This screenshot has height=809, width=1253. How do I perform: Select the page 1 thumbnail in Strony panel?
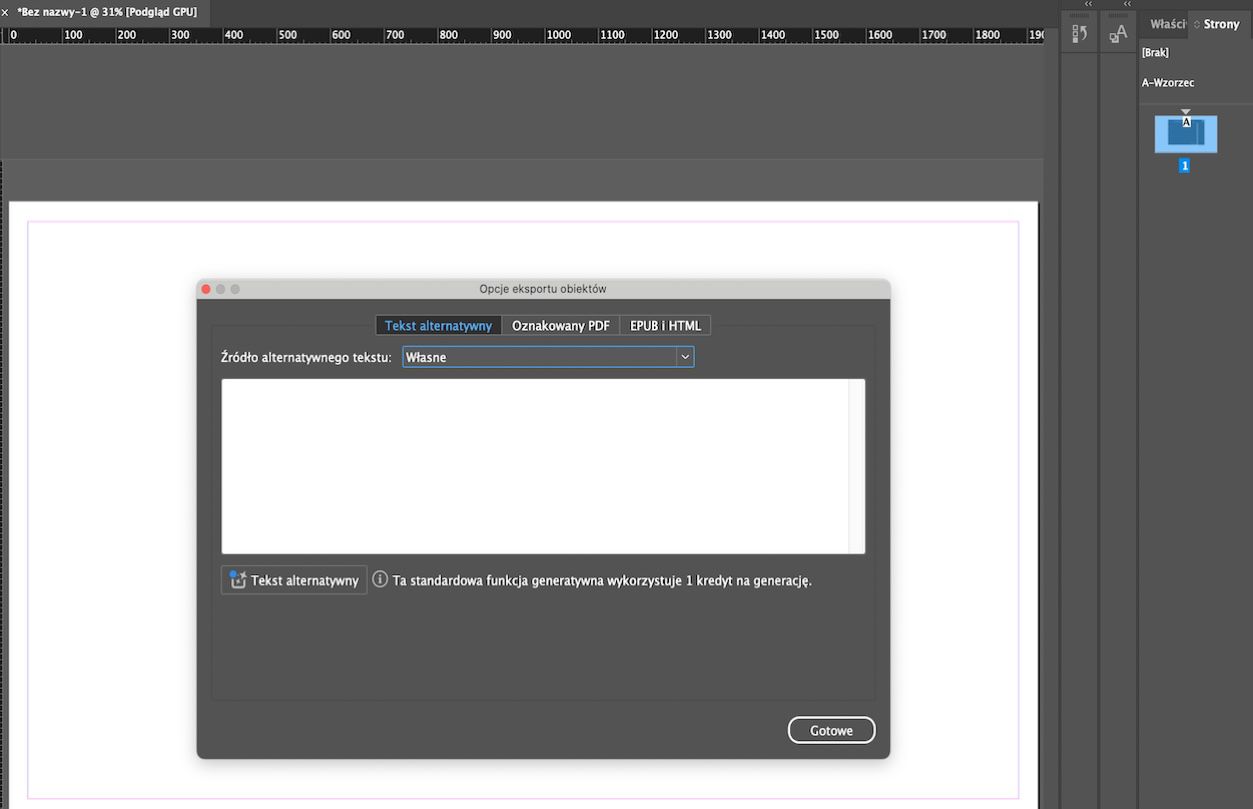tap(1186, 133)
